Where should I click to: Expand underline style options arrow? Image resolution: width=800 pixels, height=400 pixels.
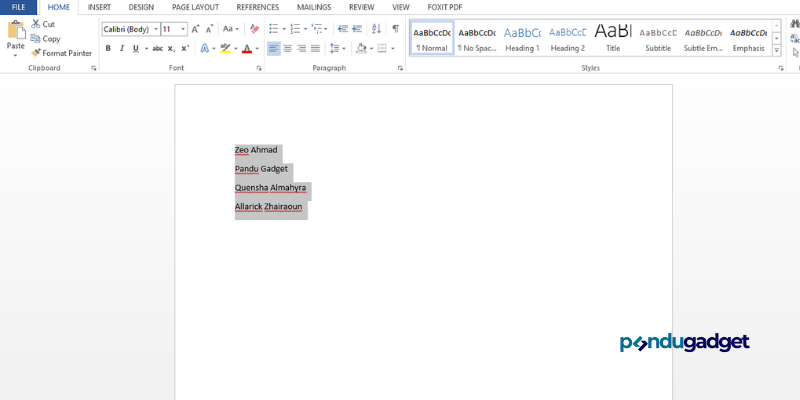pyautogui.click(x=146, y=48)
